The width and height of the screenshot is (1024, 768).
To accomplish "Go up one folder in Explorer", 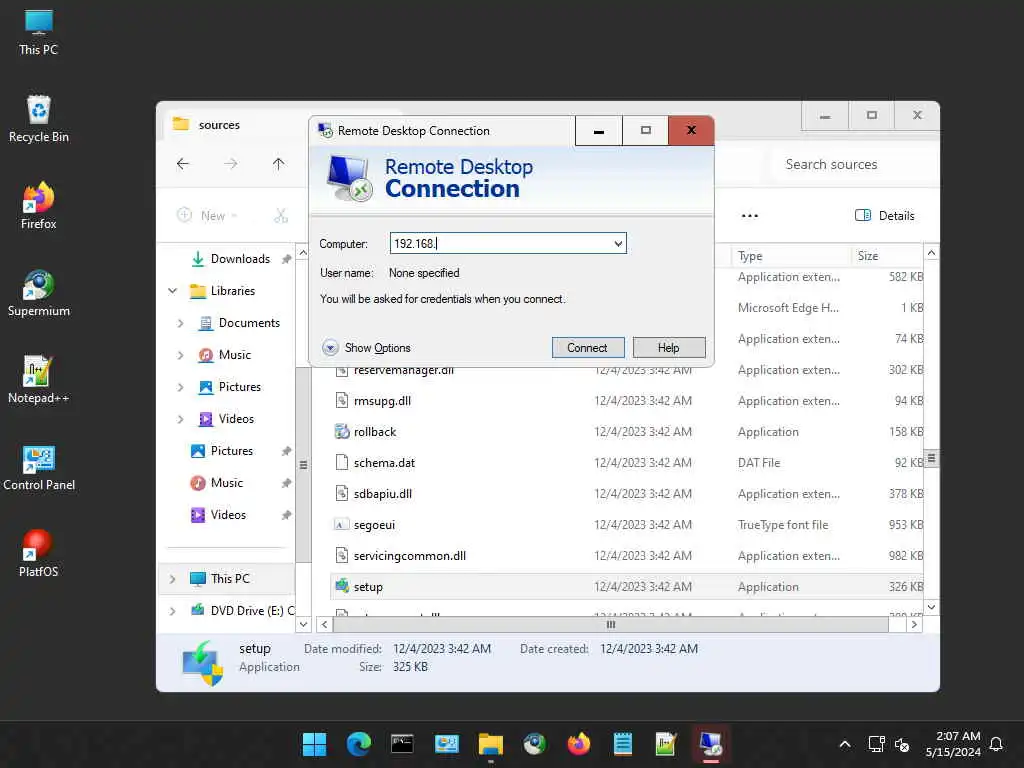I will [279, 164].
